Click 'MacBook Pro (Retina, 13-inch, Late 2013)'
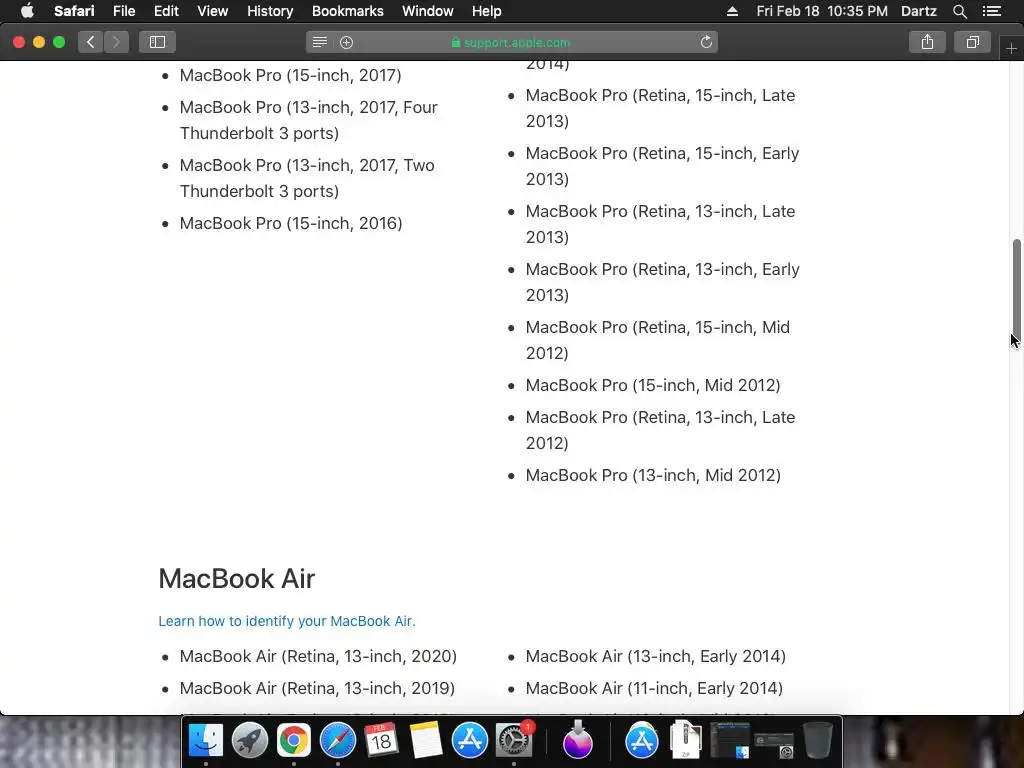 pos(660,225)
